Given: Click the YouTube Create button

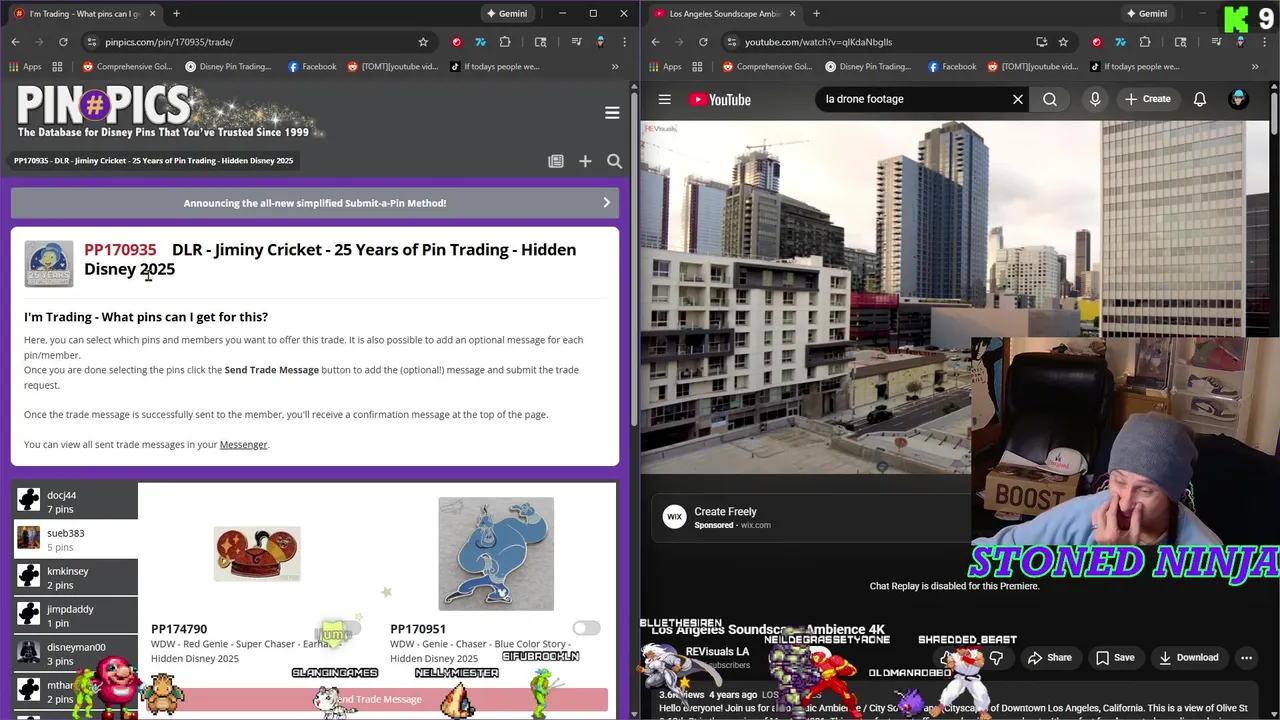Looking at the screenshot, I should pyautogui.click(x=1147, y=99).
